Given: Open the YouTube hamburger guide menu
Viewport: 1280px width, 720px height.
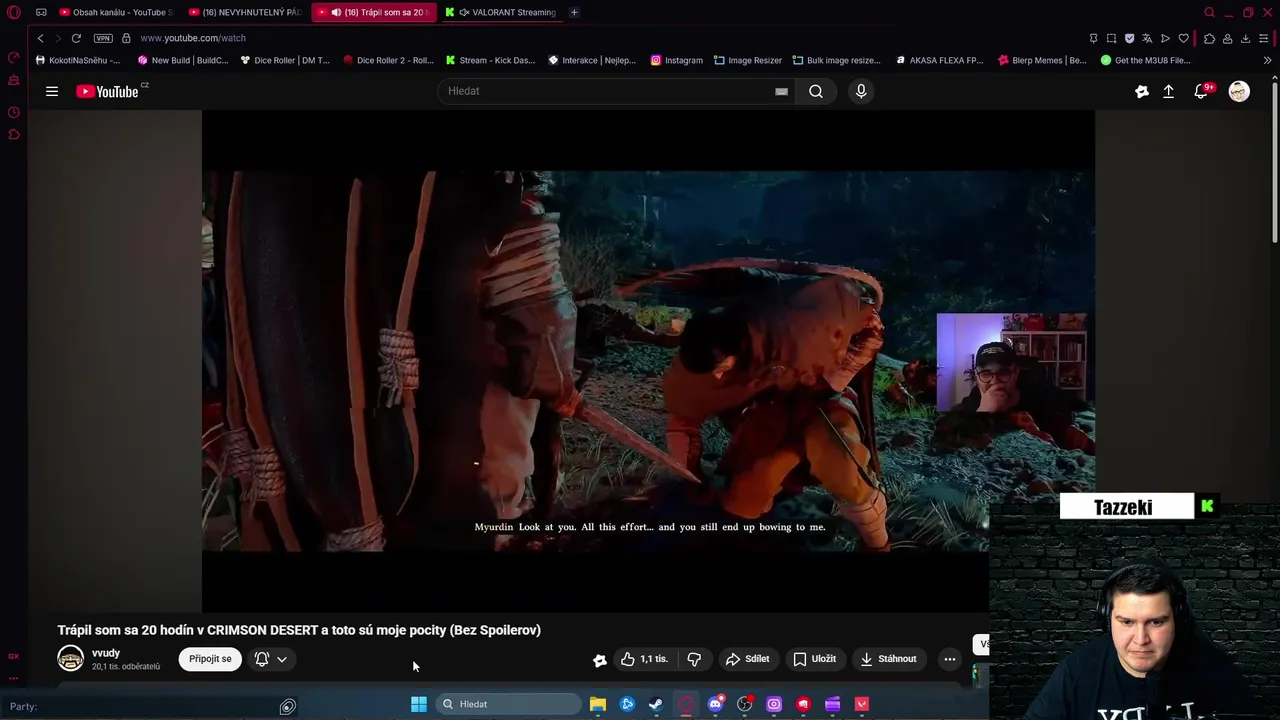Looking at the screenshot, I should click(52, 91).
